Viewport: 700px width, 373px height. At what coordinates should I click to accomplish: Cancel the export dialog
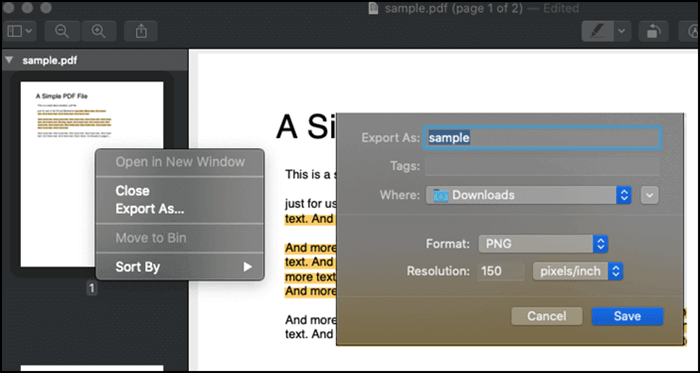coord(547,316)
